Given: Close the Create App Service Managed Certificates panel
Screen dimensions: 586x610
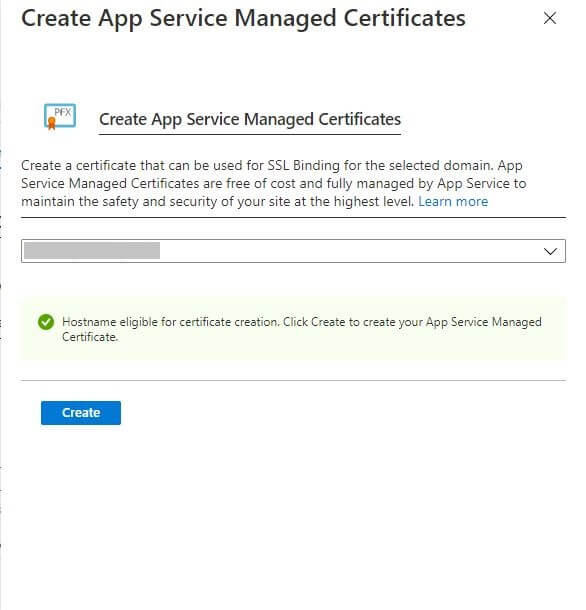Looking at the screenshot, I should point(550,18).
